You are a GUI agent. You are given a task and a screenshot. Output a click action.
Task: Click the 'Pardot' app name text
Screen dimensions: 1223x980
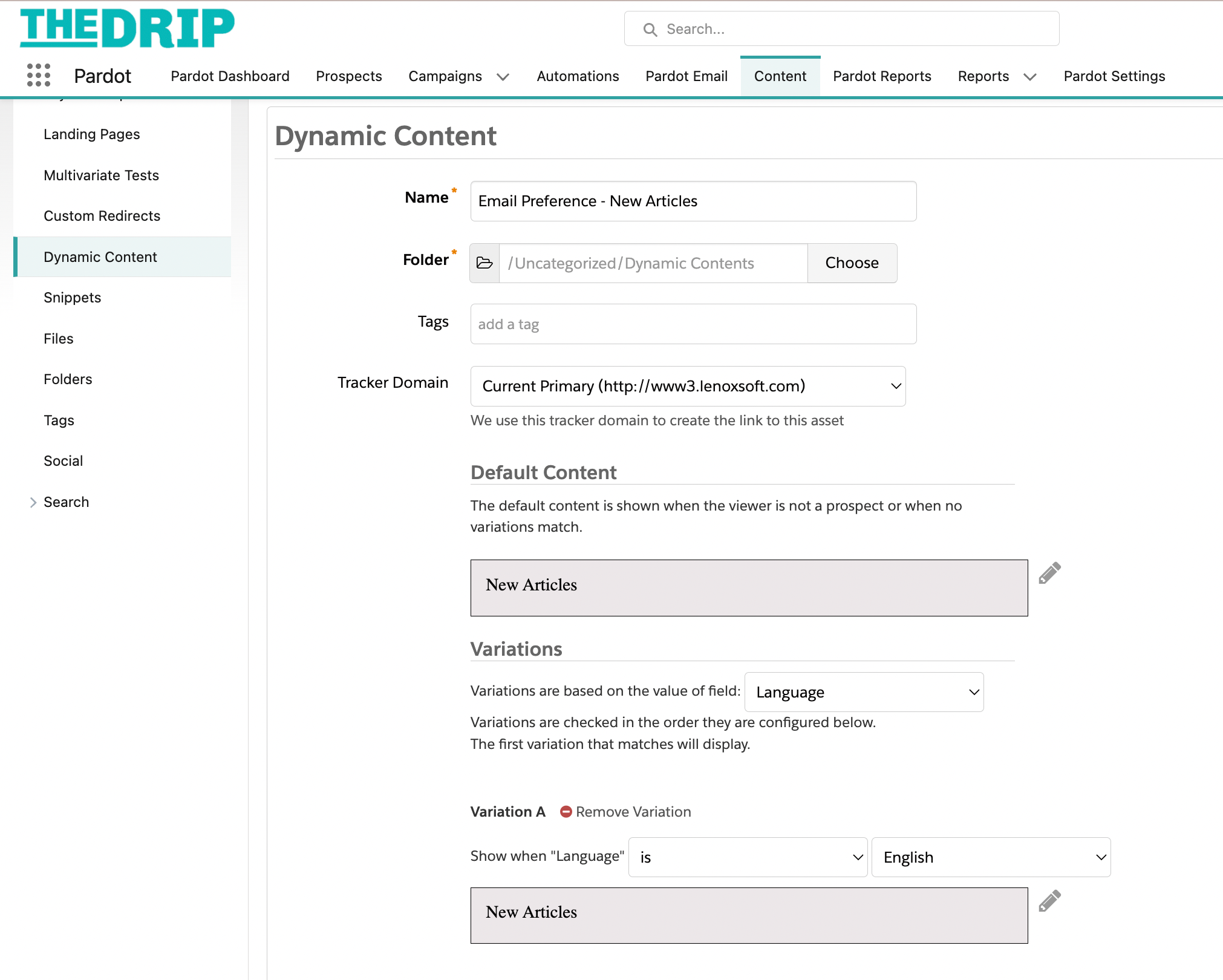[103, 76]
